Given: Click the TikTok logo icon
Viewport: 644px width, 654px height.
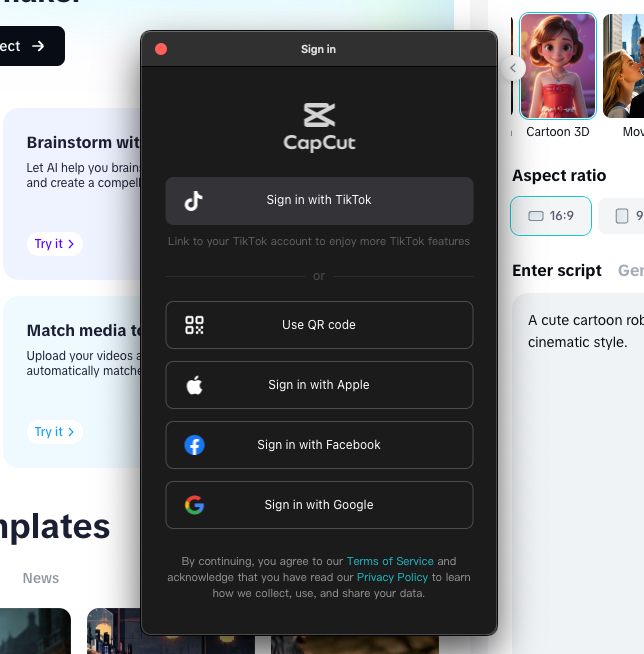Looking at the screenshot, I should point(194,201).
